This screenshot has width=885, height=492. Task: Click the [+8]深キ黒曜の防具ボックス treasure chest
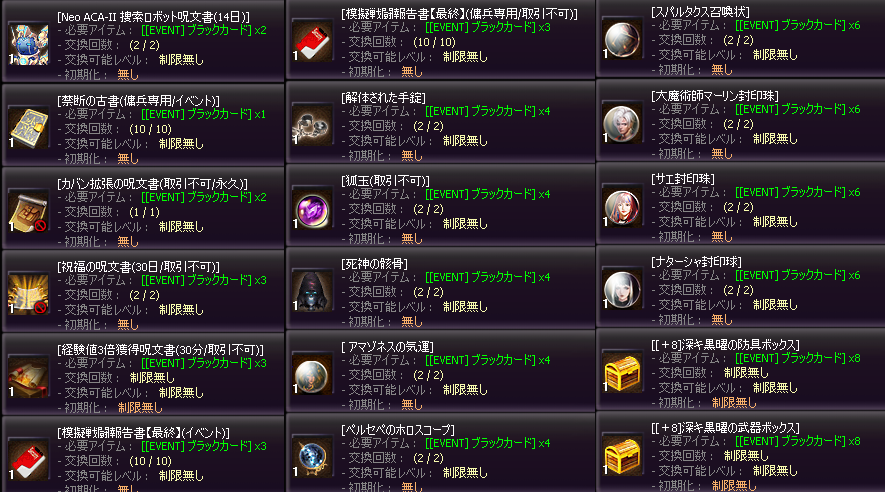pos(622,372)
